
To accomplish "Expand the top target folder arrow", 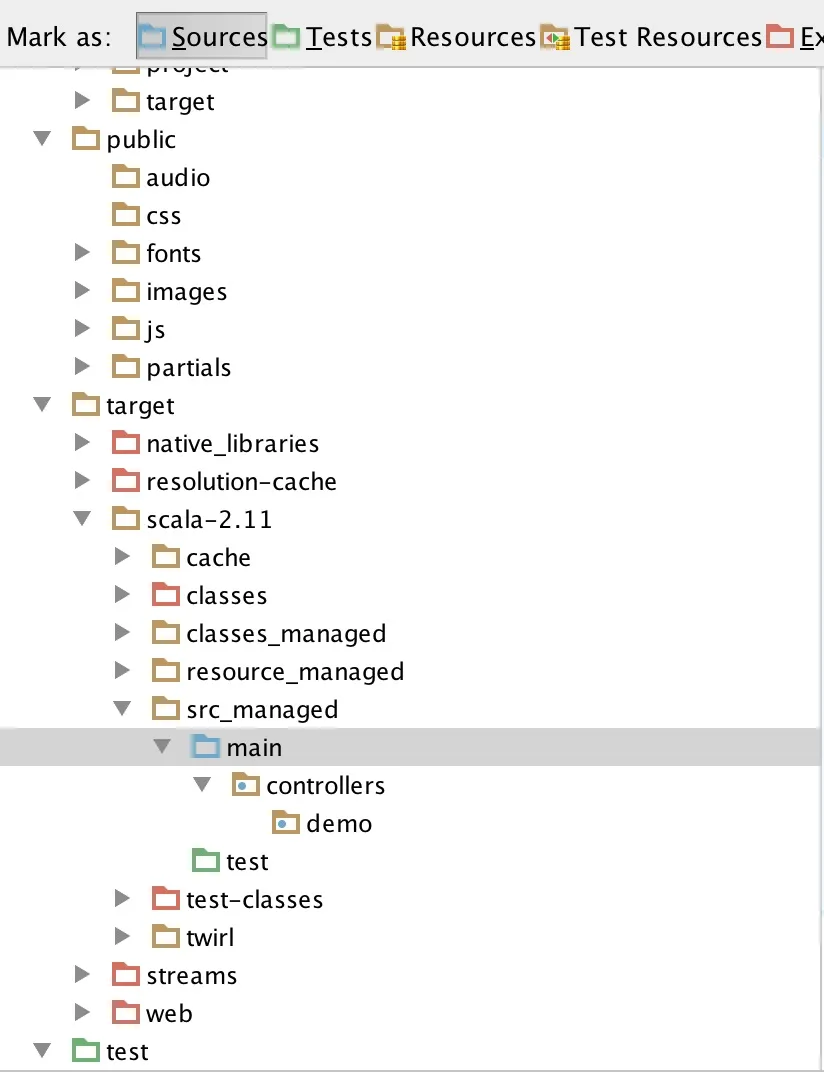I will 82,100.
